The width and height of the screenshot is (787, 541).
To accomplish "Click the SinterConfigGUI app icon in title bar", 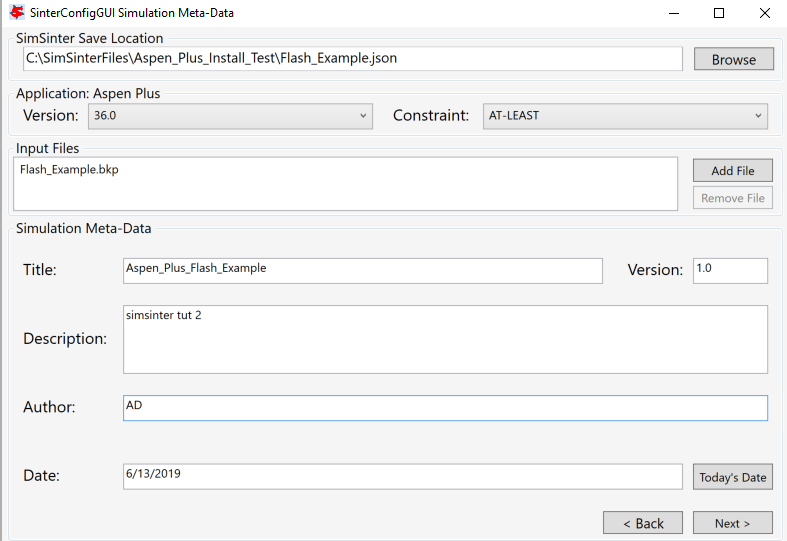I will [x=17, y=12].
